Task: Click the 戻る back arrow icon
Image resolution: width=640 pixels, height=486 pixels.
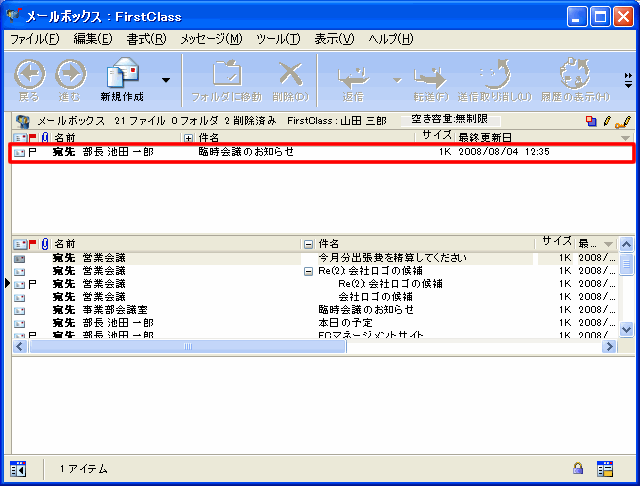Action: pyautogui.click(x=30, y=75)
